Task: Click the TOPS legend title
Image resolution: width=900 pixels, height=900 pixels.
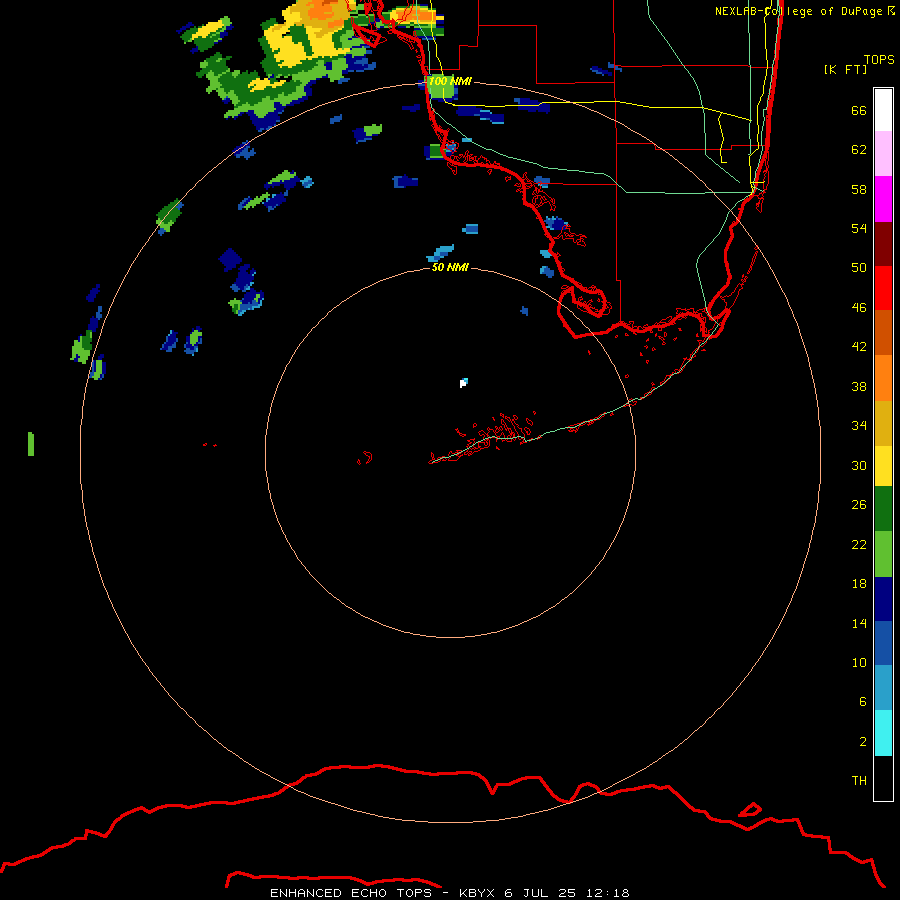Action: pos(879,60)
